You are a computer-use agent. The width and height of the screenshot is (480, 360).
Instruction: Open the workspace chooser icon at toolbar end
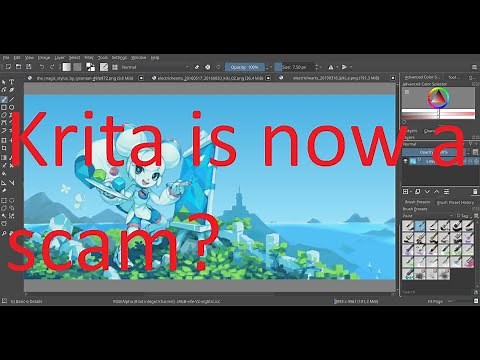(x=475, y=67)
